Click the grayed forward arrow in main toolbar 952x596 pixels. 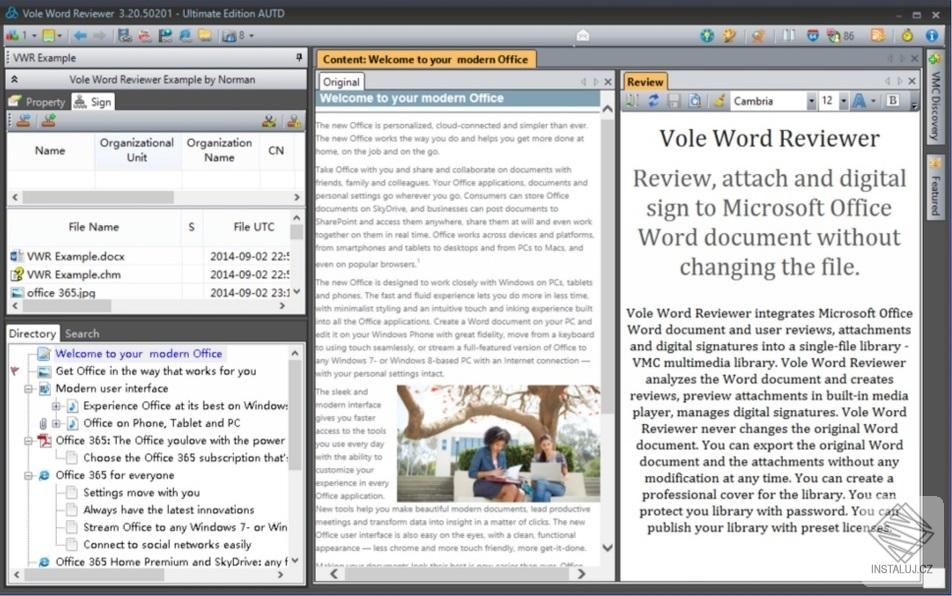point(100,36)
